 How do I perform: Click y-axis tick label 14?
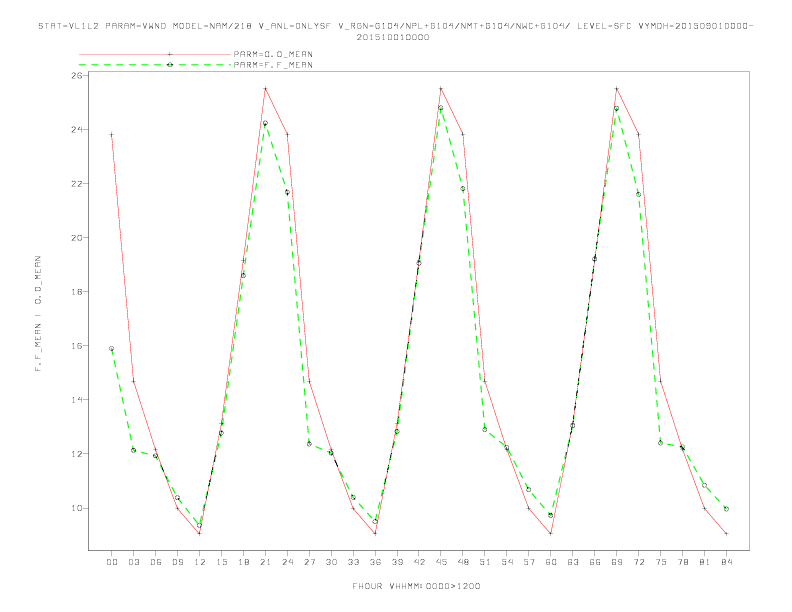click(77, 400)
